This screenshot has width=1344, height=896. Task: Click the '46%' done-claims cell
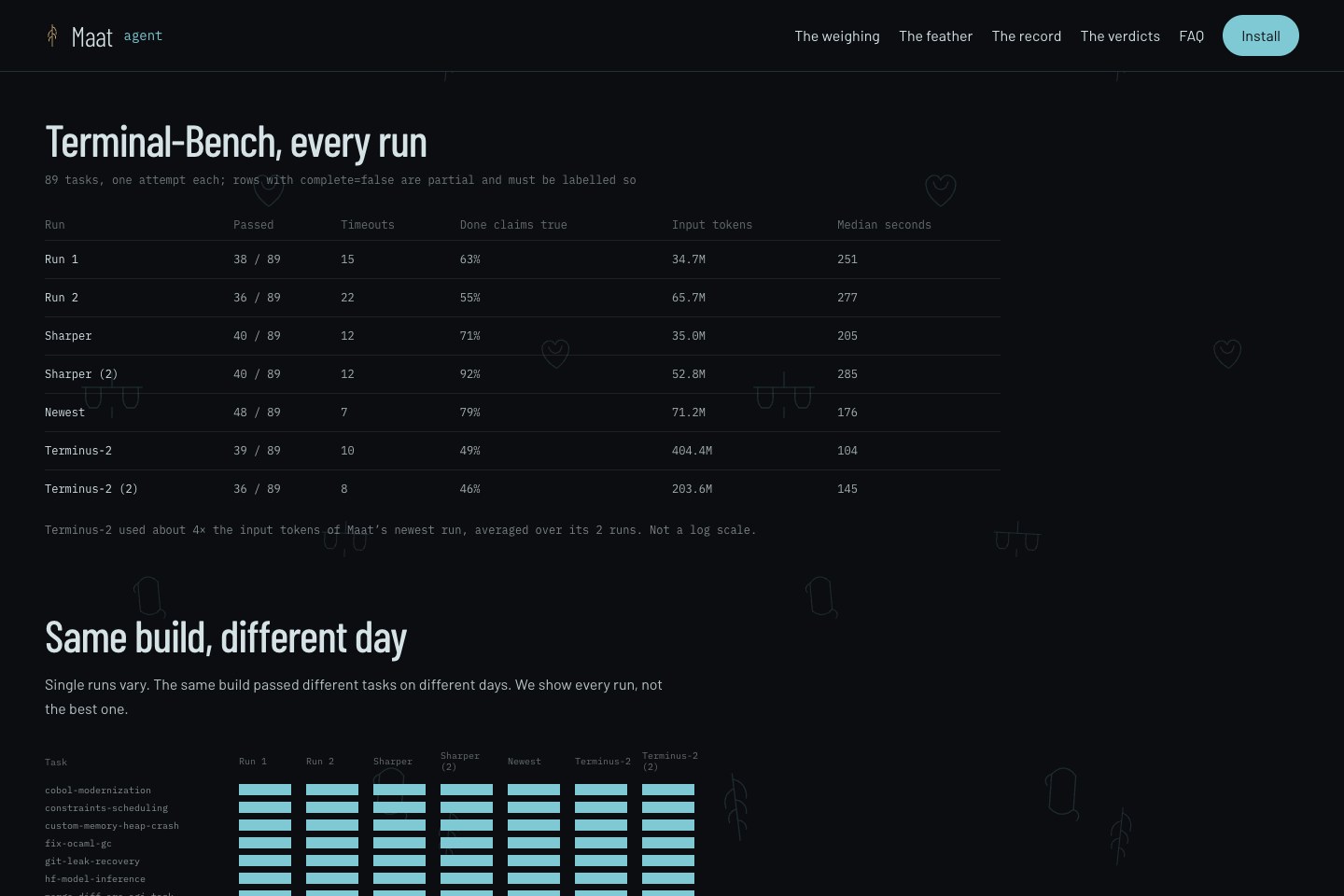tap(469, 489)
